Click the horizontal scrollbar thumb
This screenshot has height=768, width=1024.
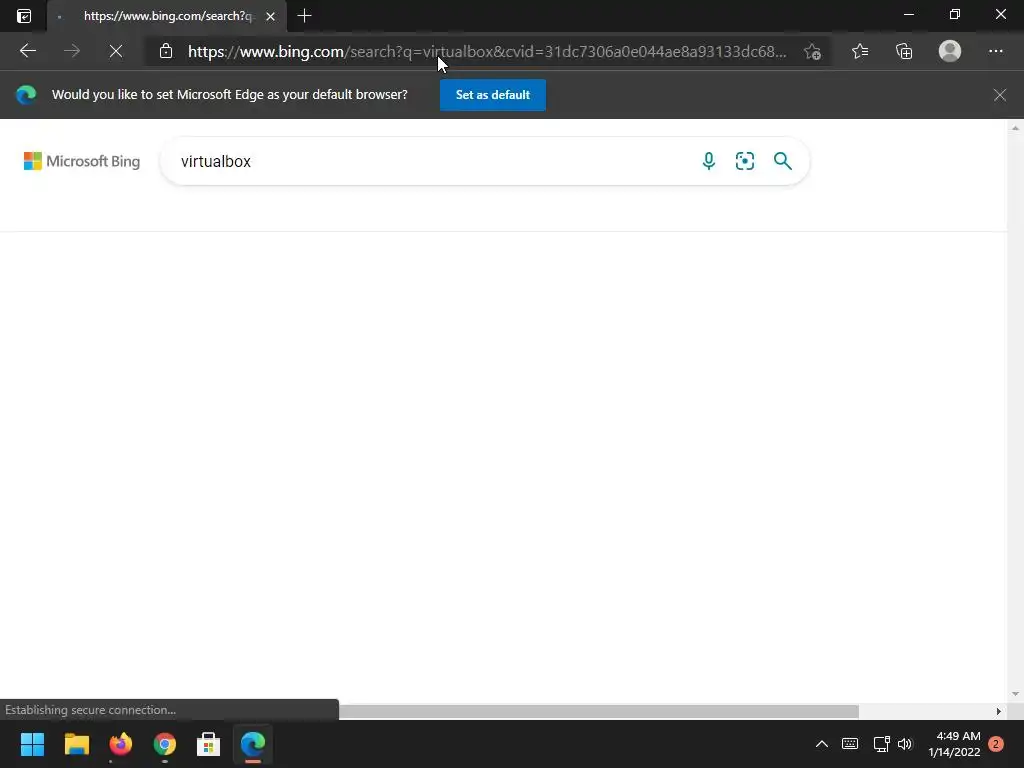(598, 711)
